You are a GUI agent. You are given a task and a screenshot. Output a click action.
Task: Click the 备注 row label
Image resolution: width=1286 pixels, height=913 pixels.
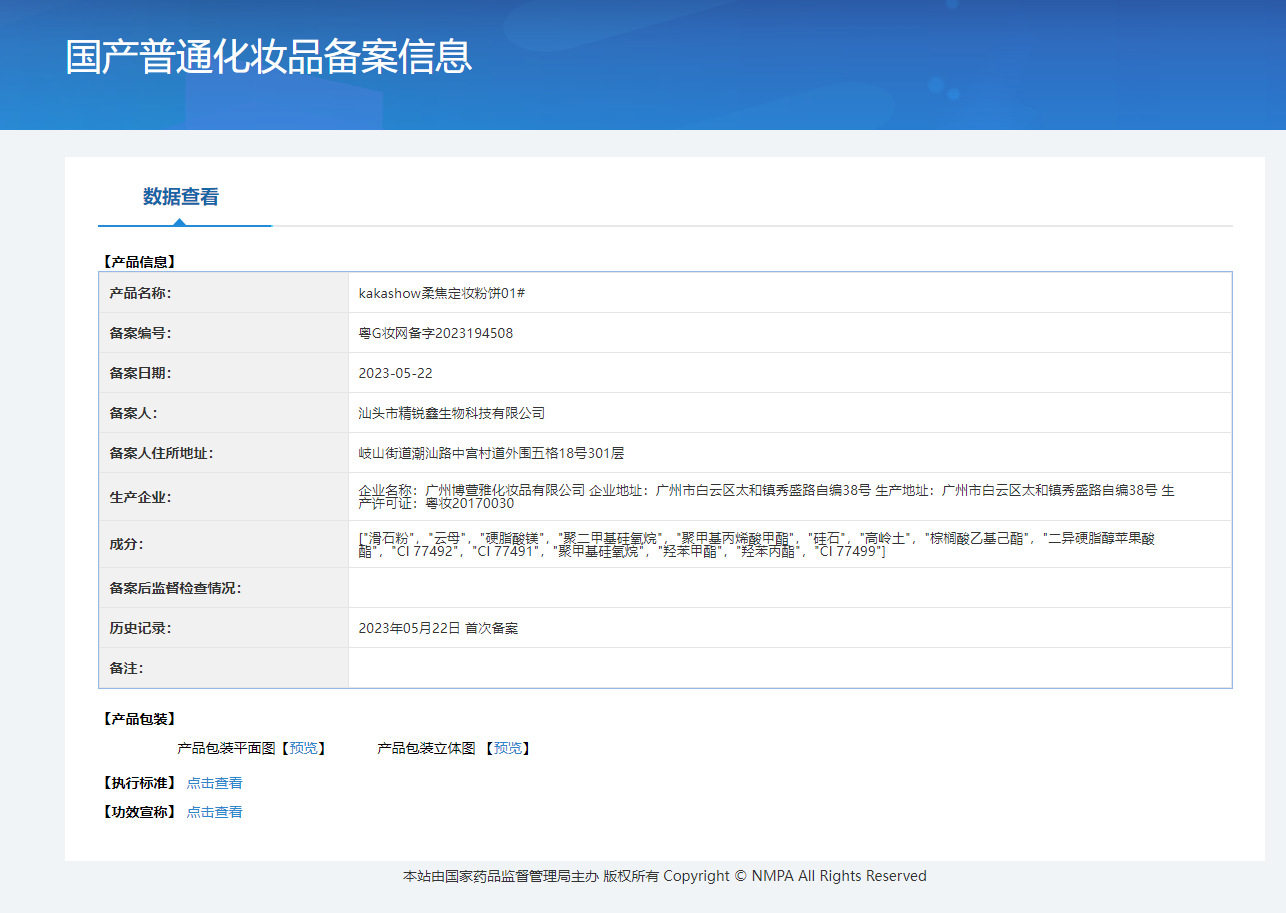pos(126,668)
